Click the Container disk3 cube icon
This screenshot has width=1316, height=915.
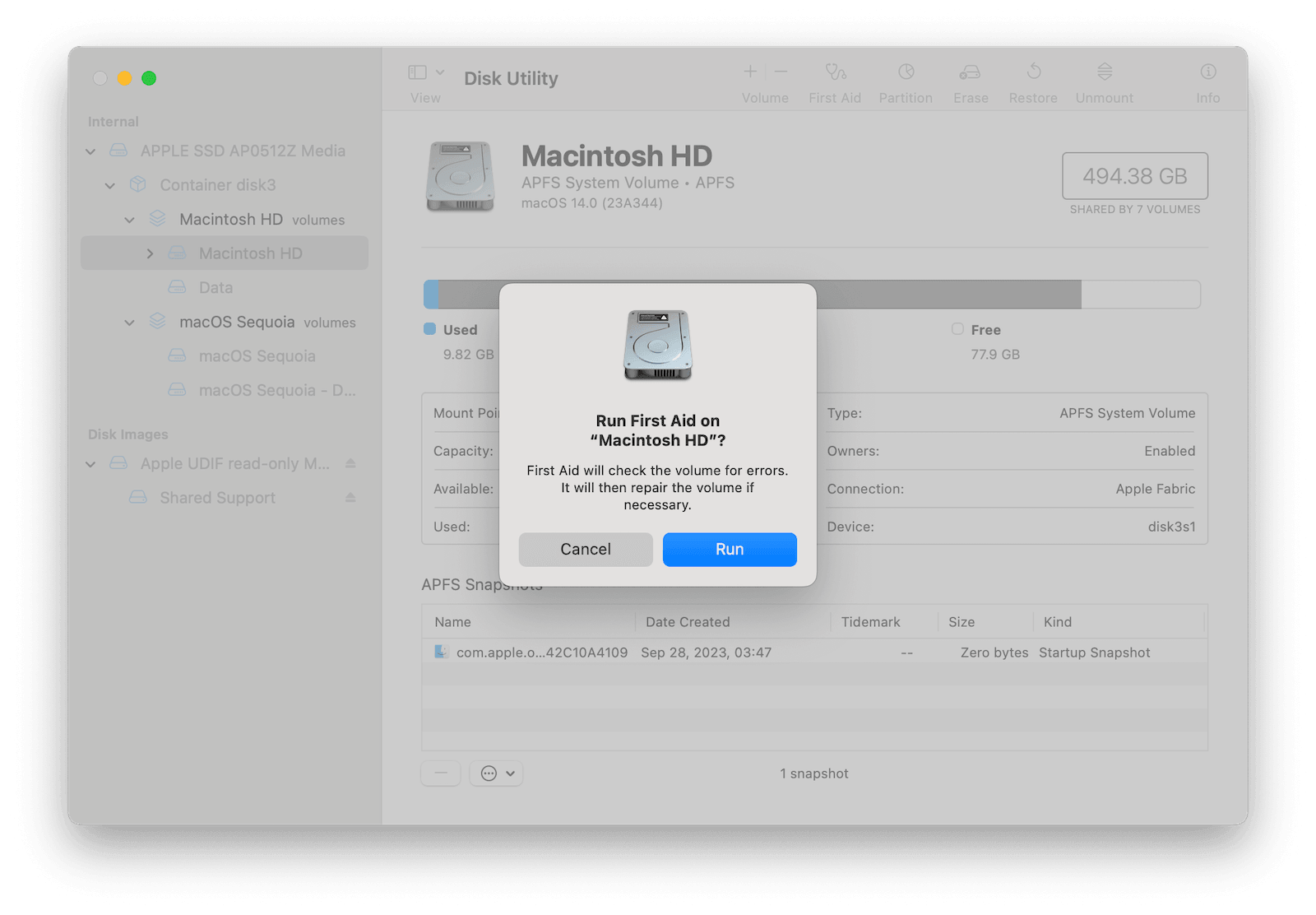point(138,184)
